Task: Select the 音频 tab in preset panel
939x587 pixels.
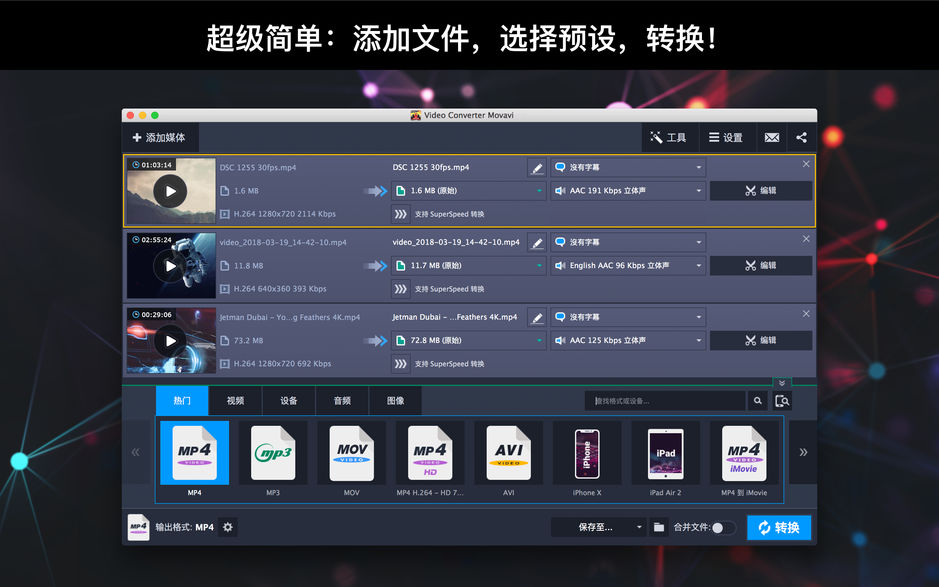Action: click(342, 400)
